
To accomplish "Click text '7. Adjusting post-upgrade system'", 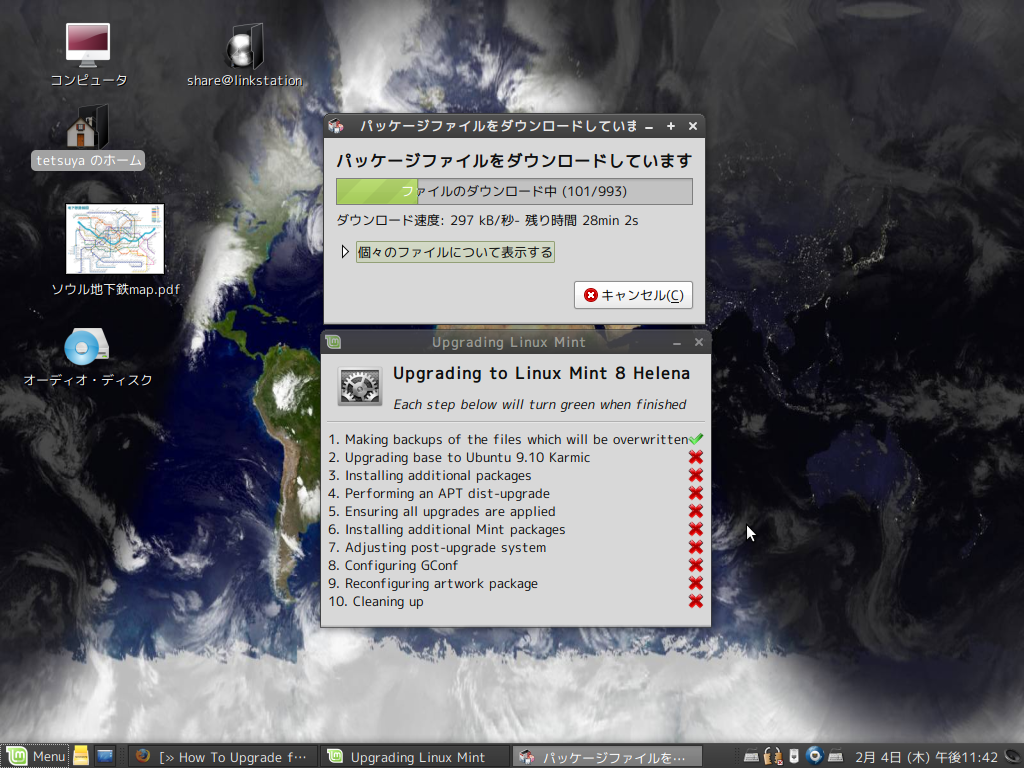I will pyautogui.click(x=437, y=547).
